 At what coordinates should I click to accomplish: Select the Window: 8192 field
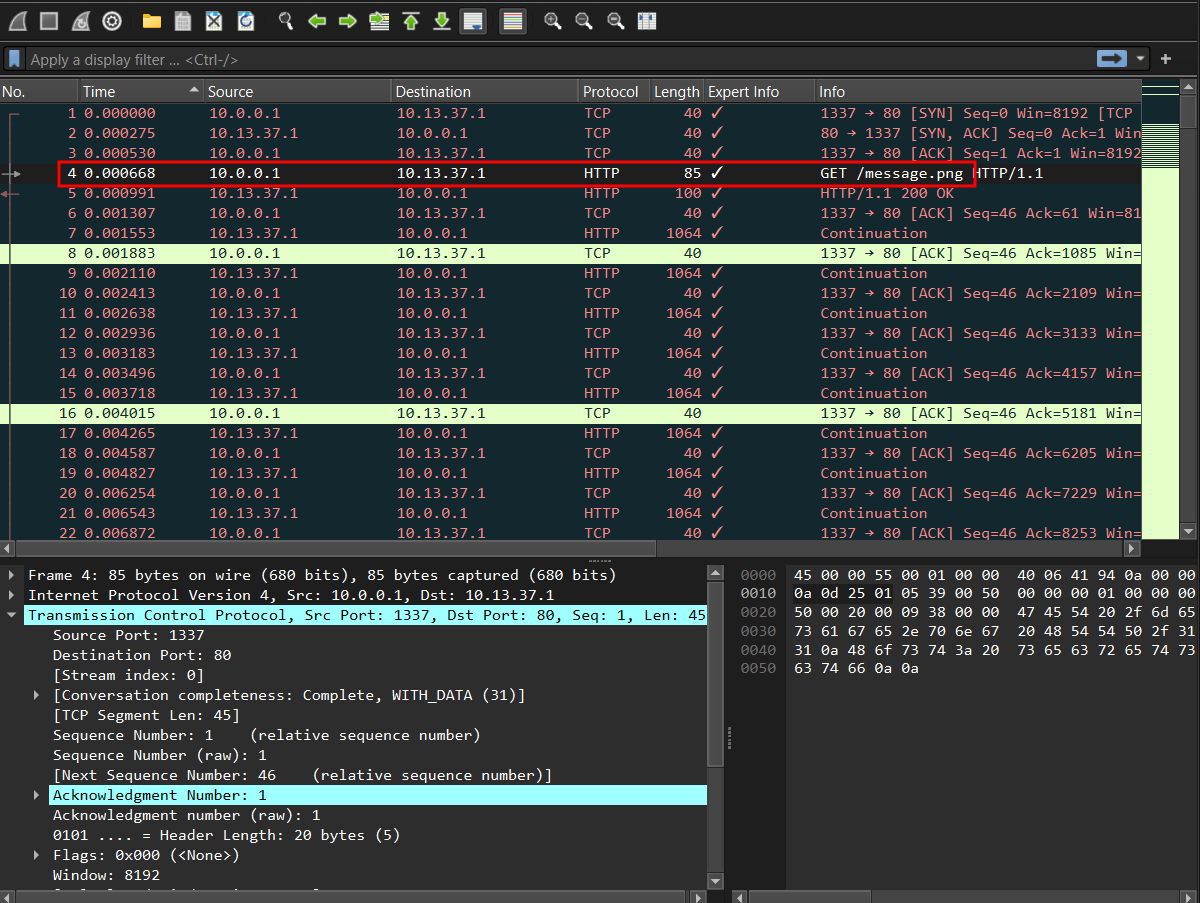click(x=106, y=875)
